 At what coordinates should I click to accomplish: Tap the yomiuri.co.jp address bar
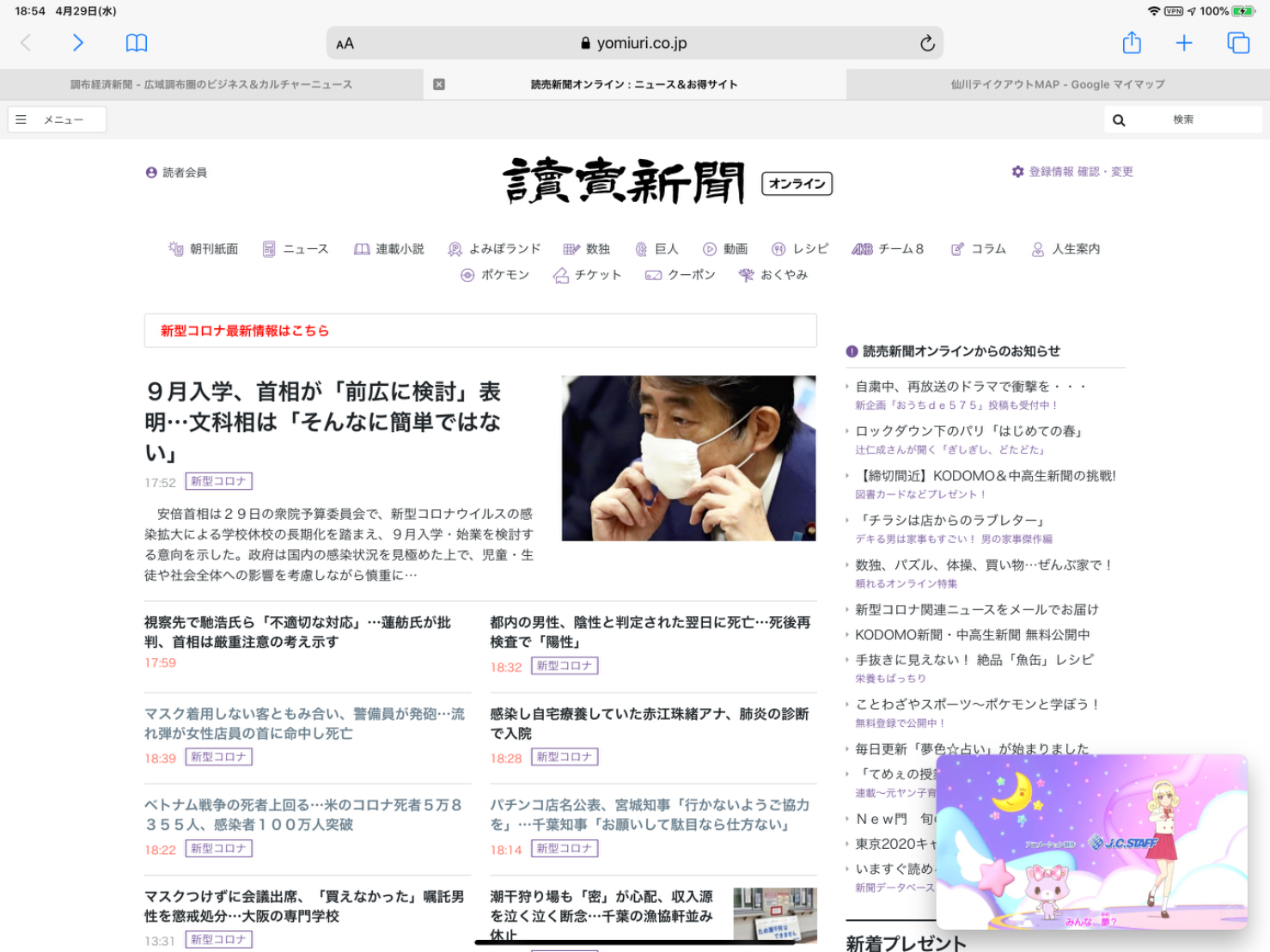pos(634,43)
